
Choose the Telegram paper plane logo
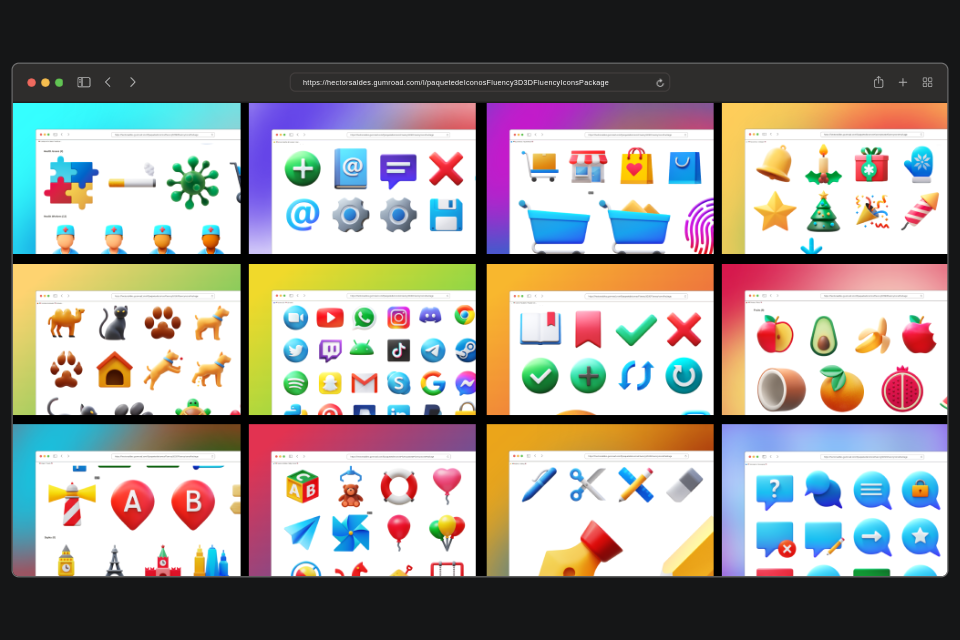click(433, 350)
